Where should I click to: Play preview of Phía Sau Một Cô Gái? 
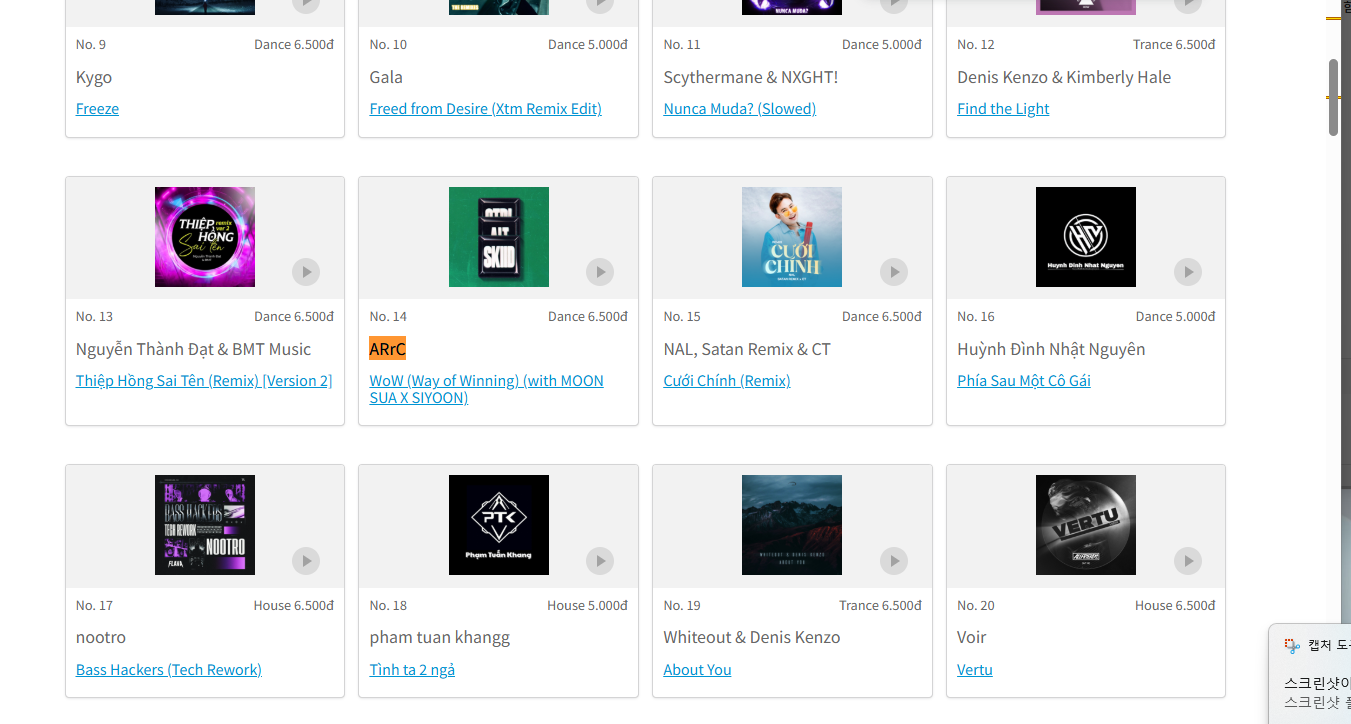tap(1187, 271)
